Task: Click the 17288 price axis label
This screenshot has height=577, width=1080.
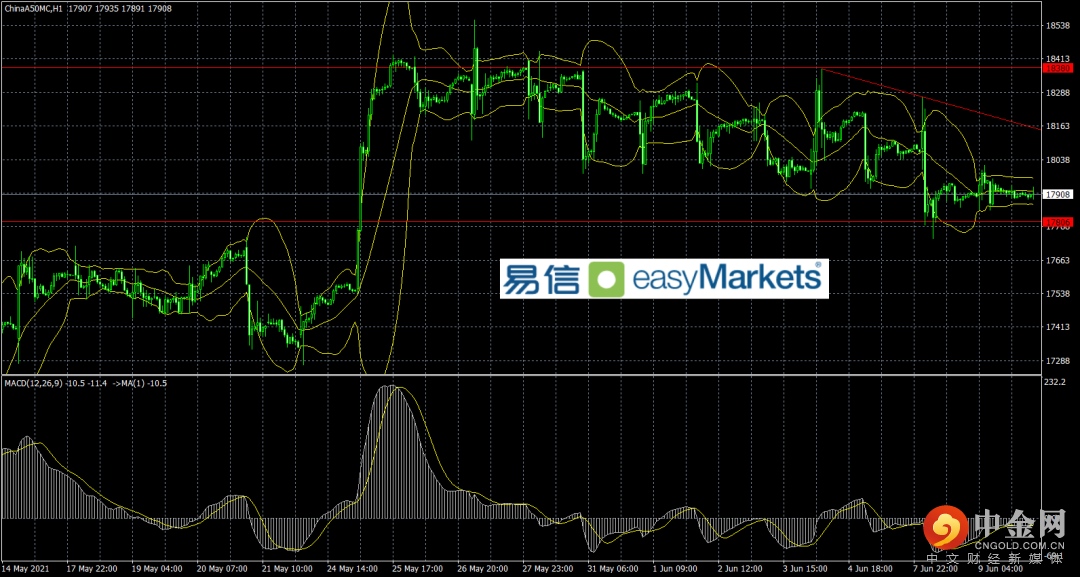Action: pyautogui.click(x=1057, y=361)
